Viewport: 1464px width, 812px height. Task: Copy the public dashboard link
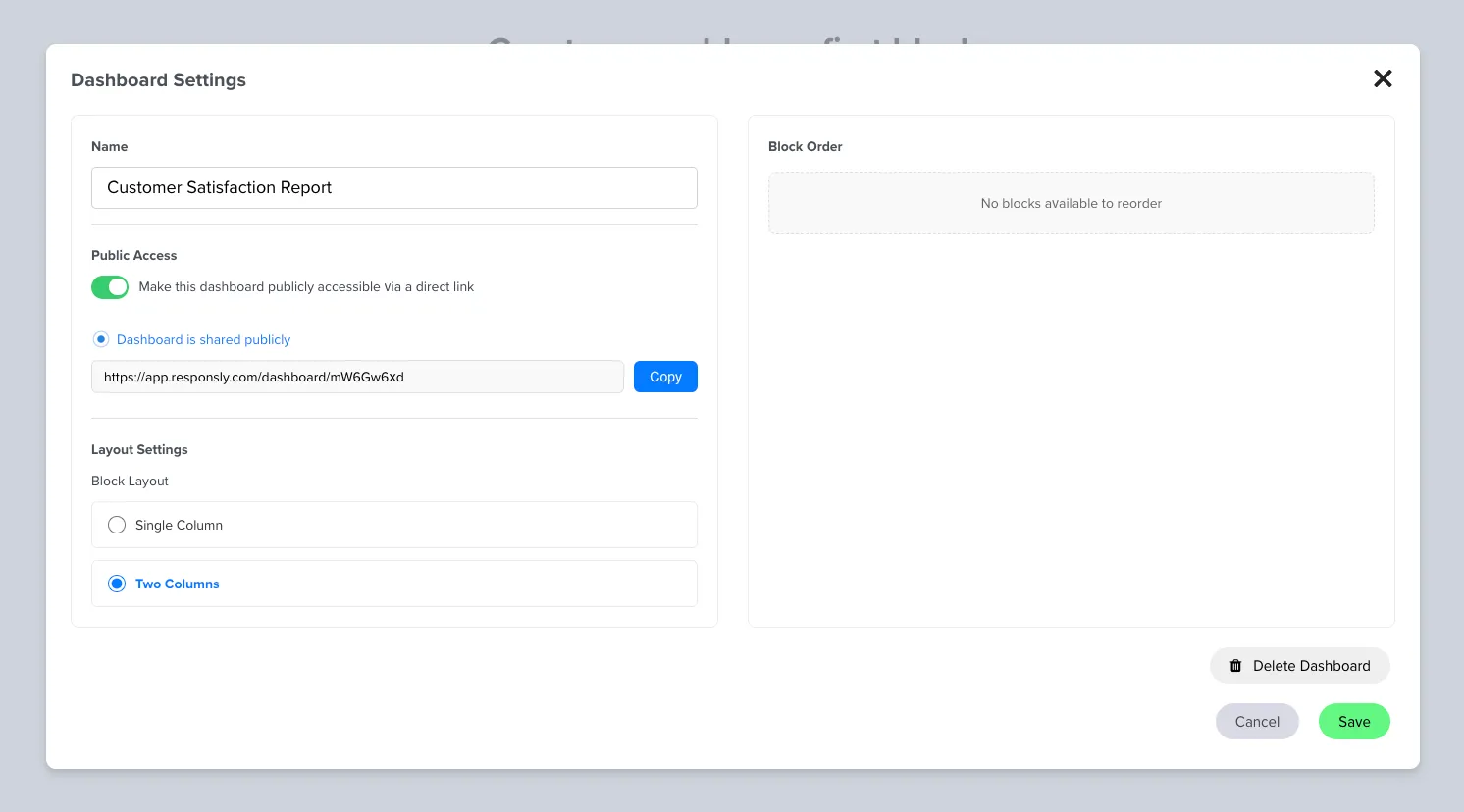665,376
